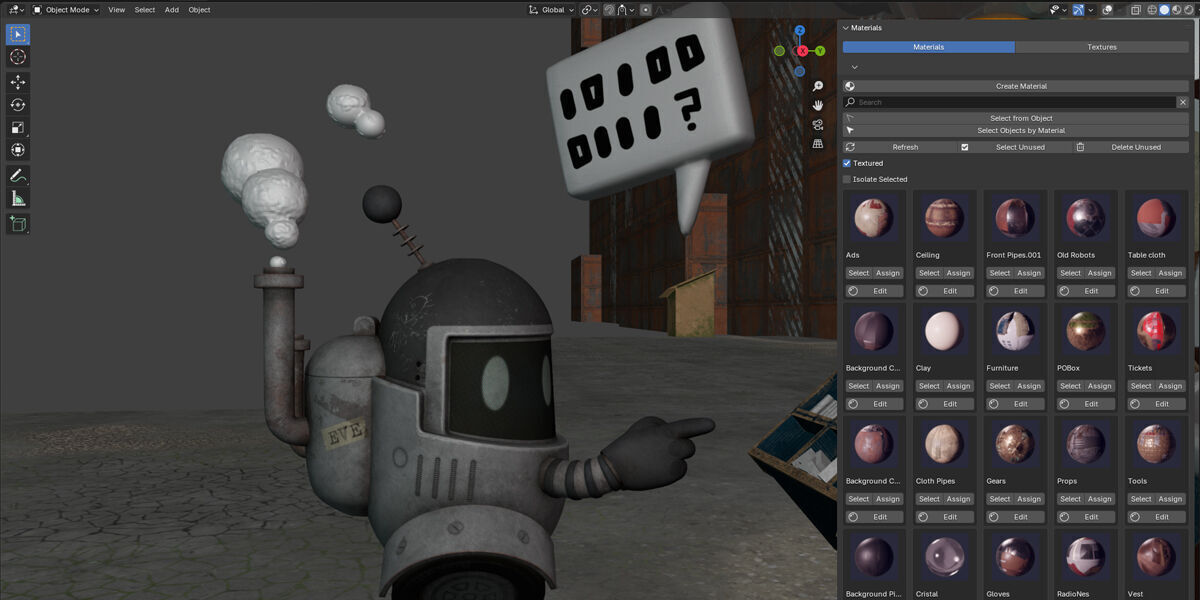Pick the Move tool in toolbar
Viewport: 1200px width, 600px height.
coord(18,82)
